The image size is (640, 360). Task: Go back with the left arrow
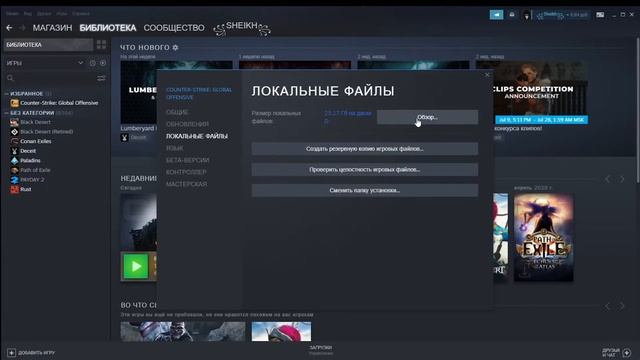pos(9,28)
